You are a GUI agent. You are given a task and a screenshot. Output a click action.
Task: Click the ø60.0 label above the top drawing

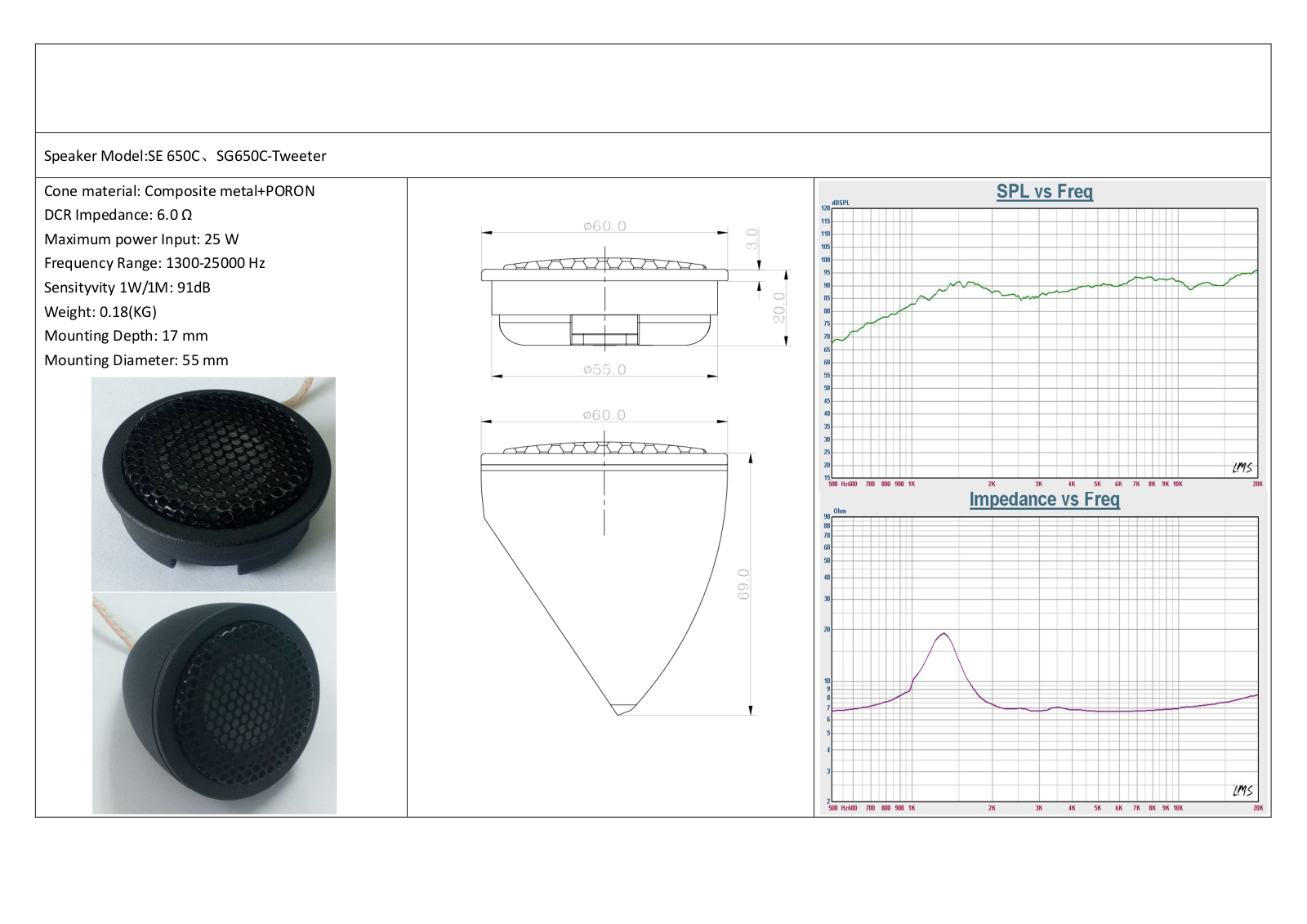point(604,225)
